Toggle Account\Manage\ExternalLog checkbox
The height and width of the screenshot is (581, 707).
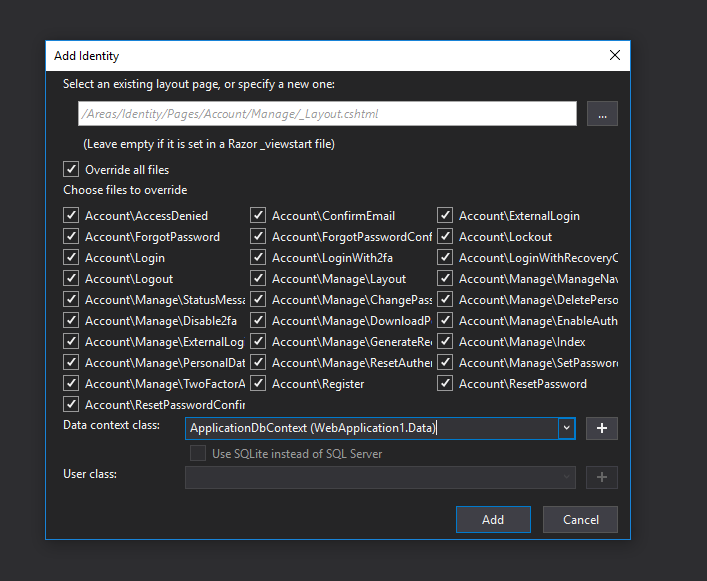[71, 341]
